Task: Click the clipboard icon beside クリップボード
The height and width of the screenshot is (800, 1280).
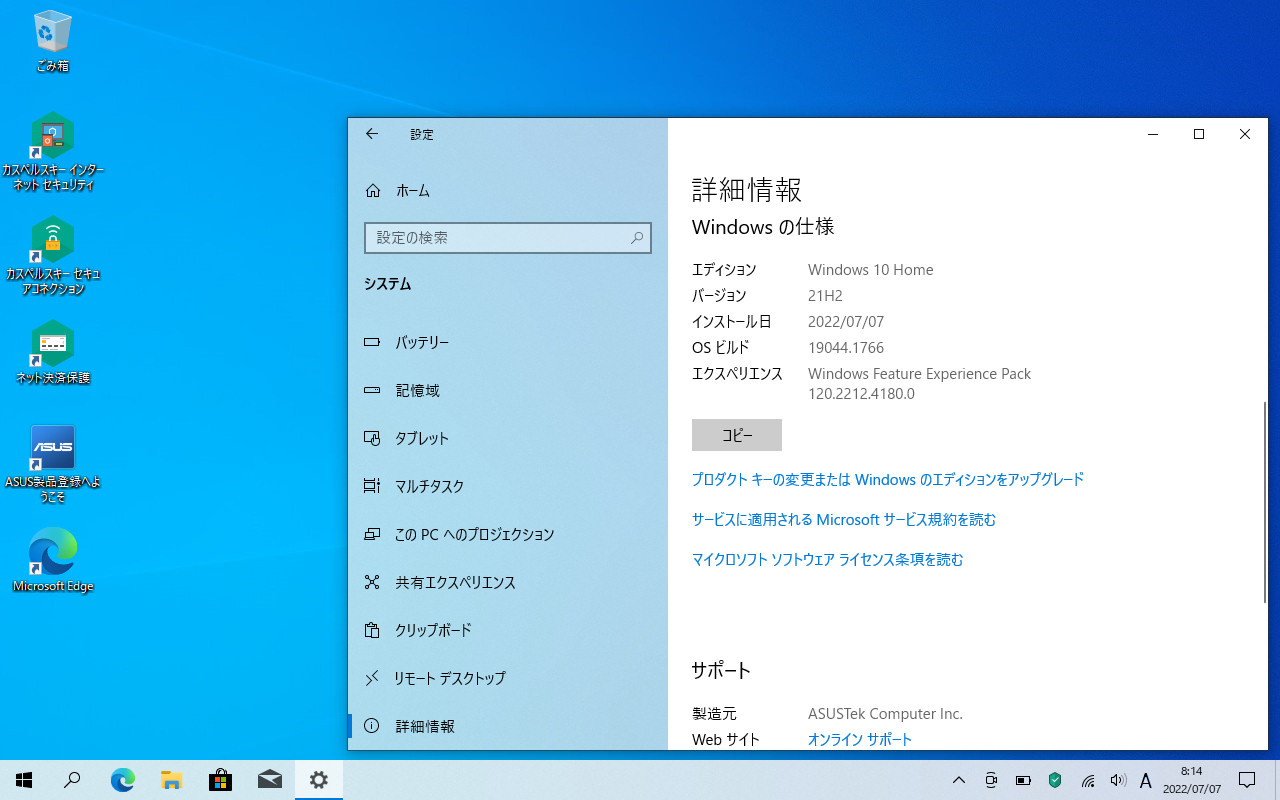Action: click(372, 630)
